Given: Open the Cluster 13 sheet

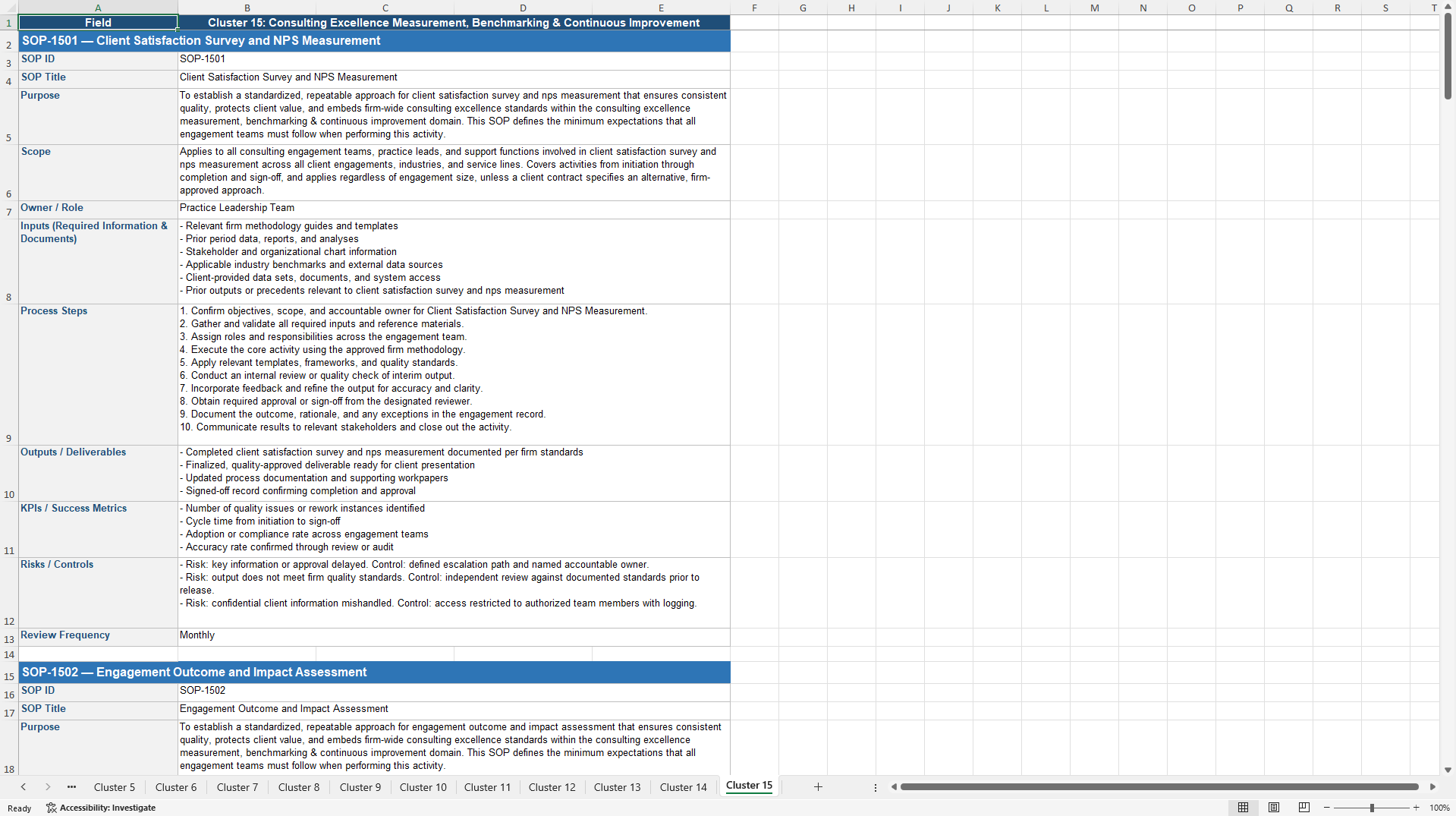Looking at the screenshot, I should click(x=618, y=787).
